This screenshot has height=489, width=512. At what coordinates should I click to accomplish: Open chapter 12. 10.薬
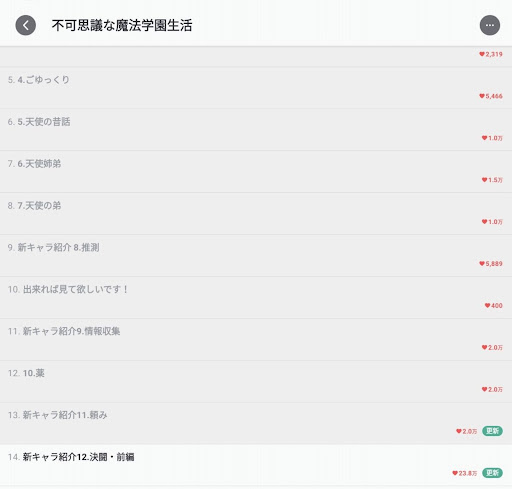point(256,382)
